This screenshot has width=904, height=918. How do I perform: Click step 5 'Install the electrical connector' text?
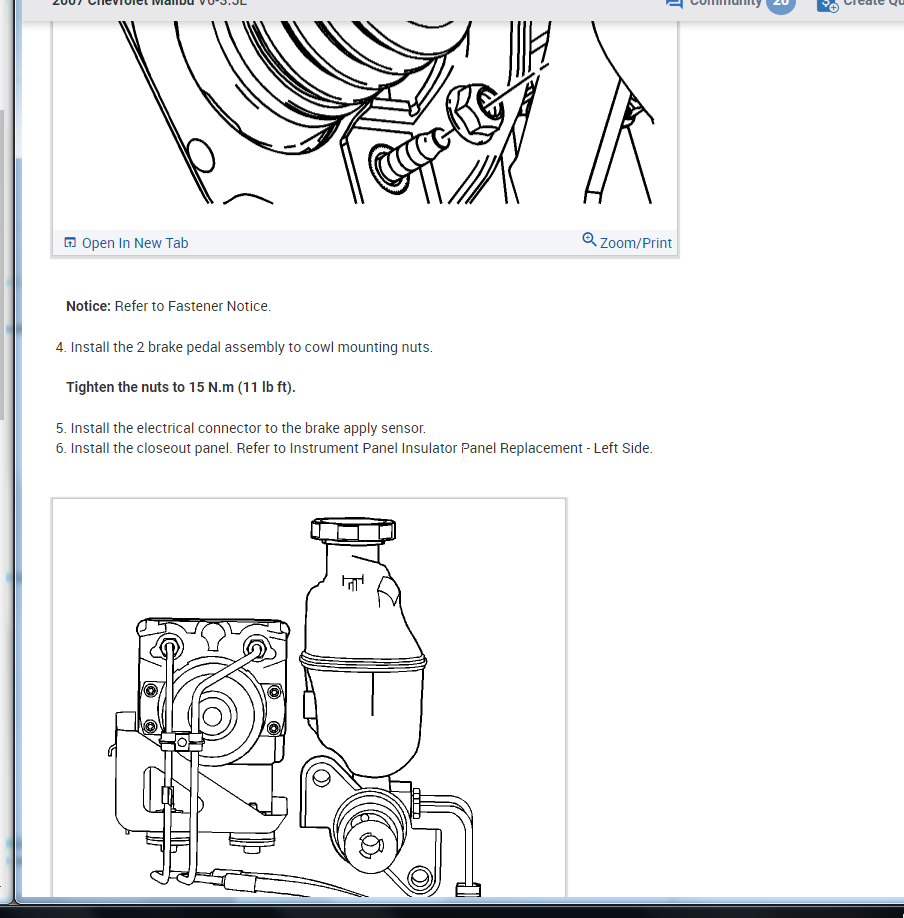[x=248, y=428]
